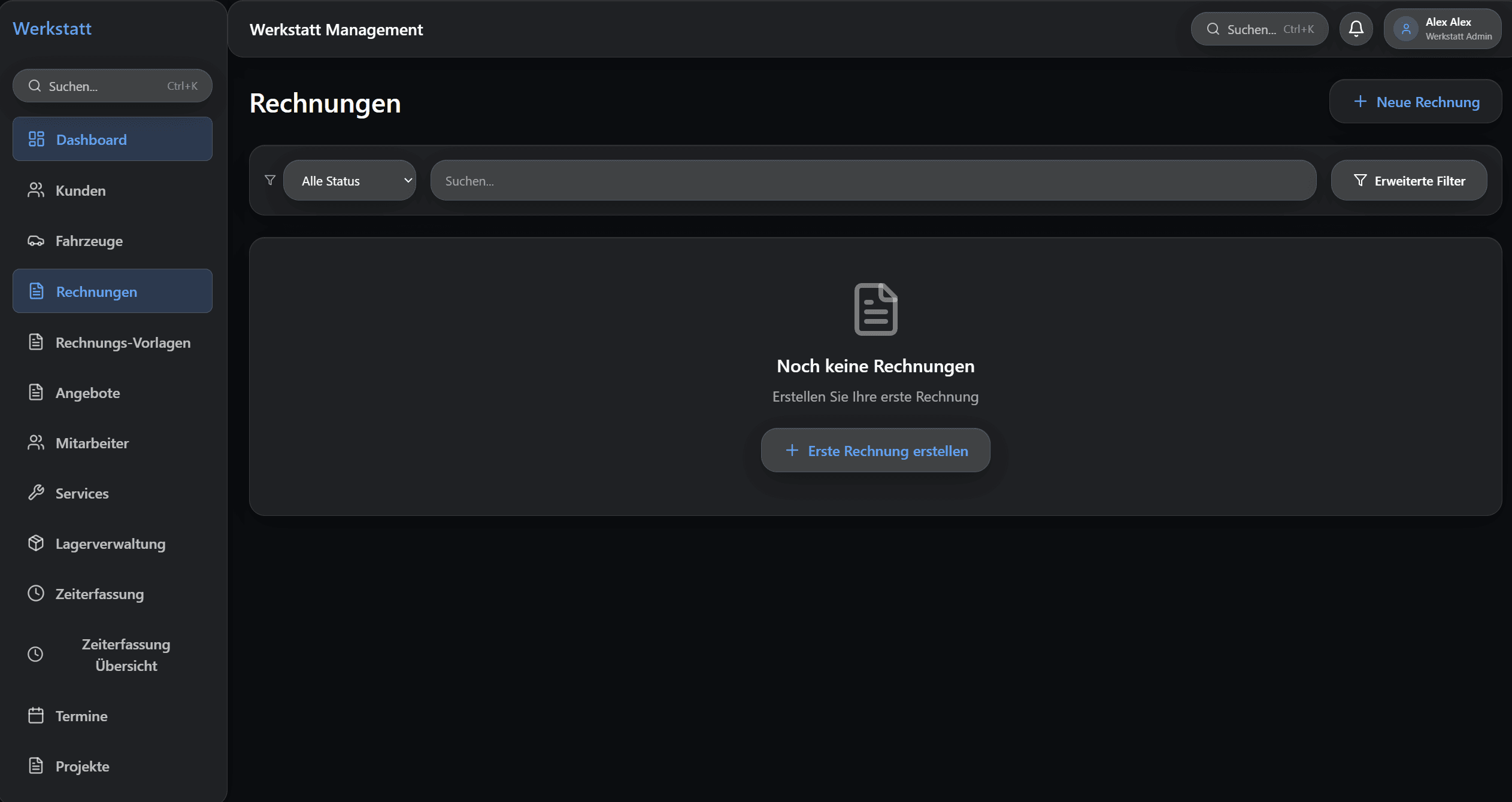Click the Fahrzeuge car icon in sidebar

[x=36, y=241]
